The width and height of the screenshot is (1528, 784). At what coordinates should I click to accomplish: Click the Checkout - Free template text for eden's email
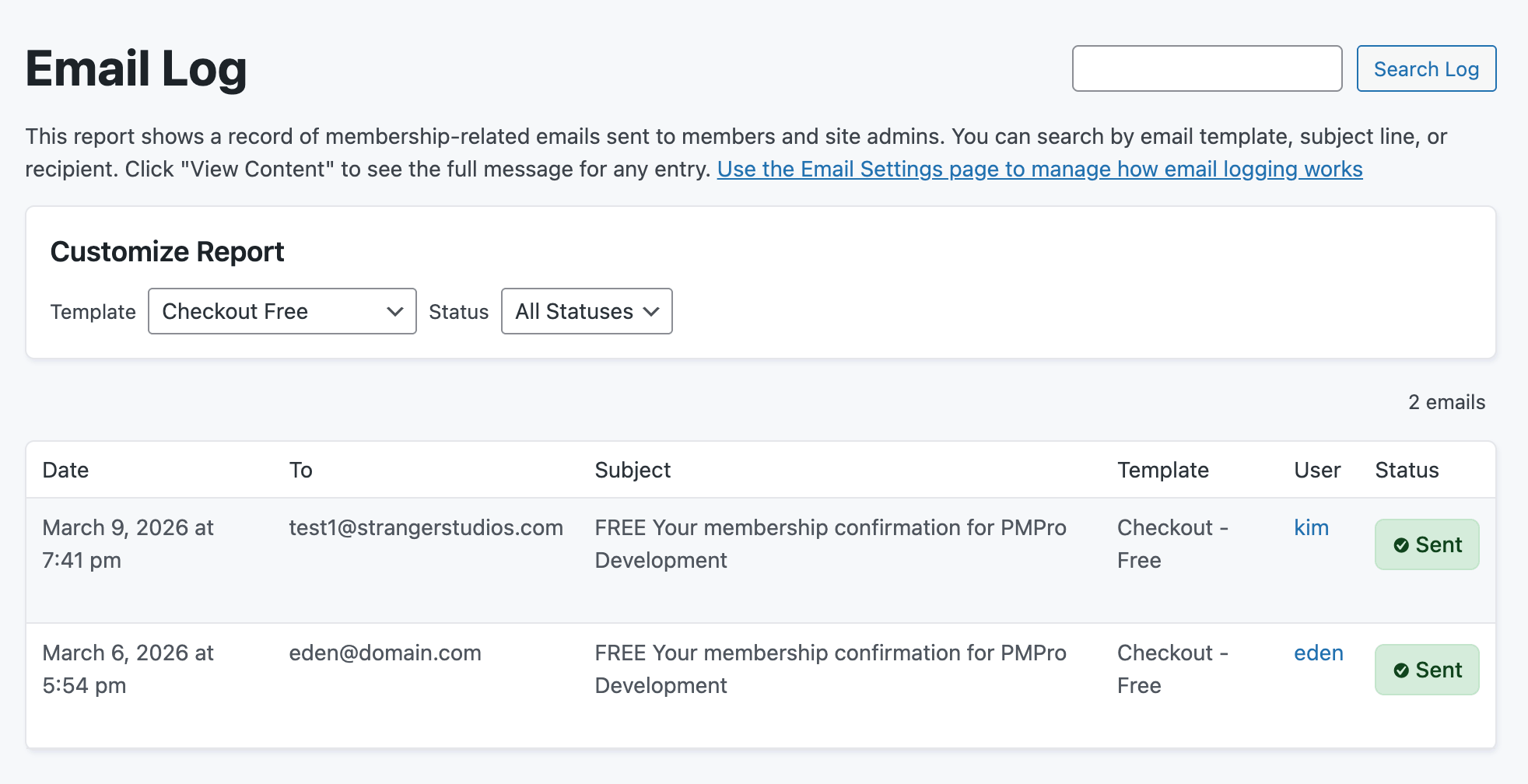[x=1172, y=669]
